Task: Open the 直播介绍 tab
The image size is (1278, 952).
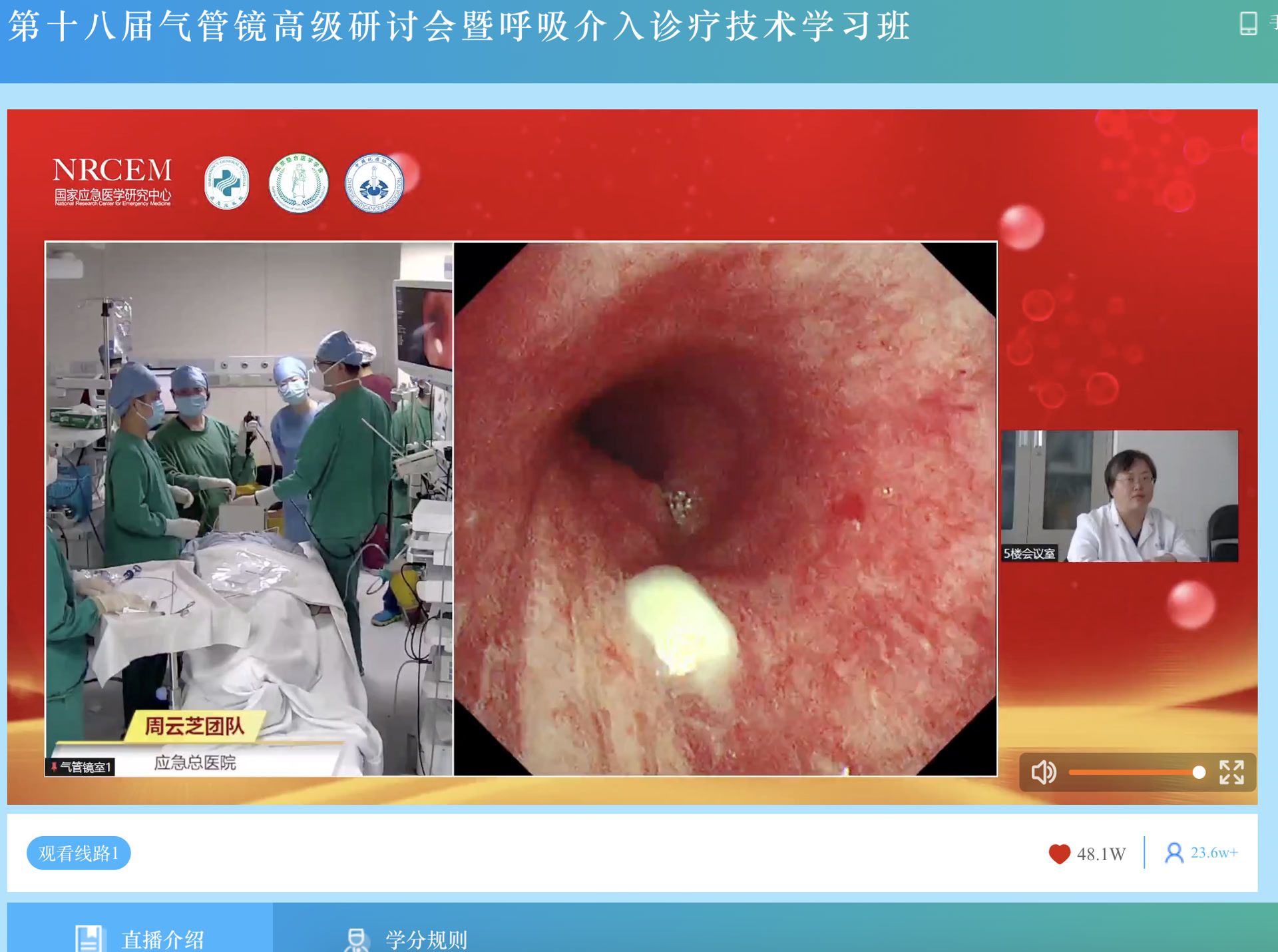Action: (163, 939)
